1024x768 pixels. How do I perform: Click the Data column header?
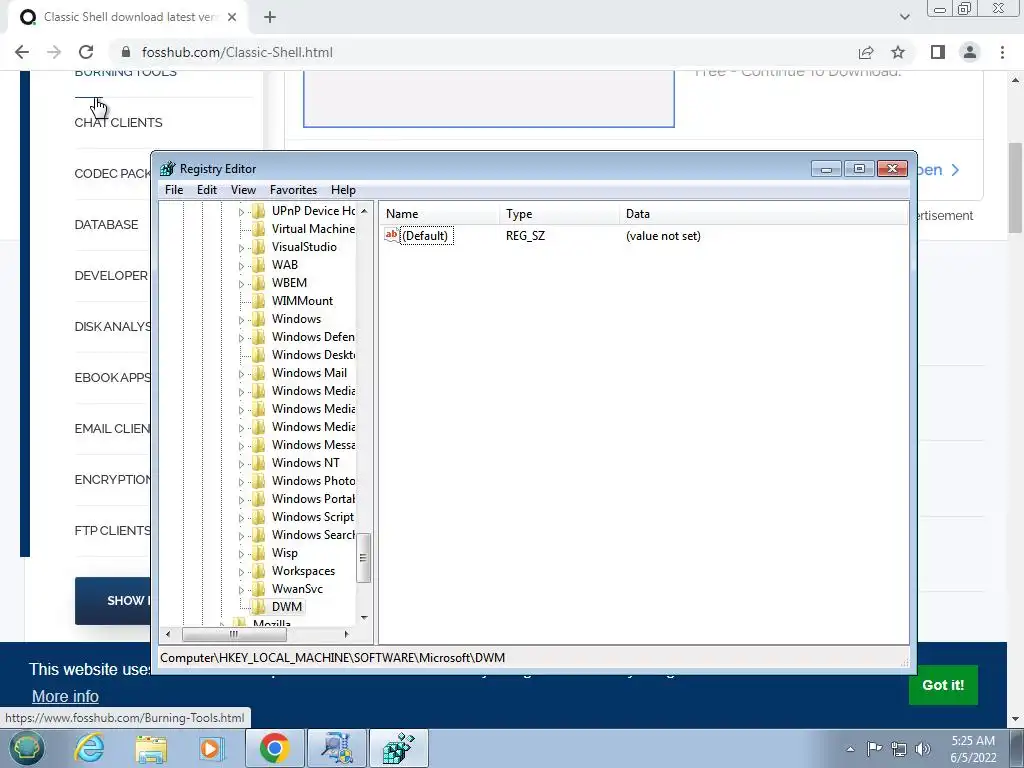point(763,214)
